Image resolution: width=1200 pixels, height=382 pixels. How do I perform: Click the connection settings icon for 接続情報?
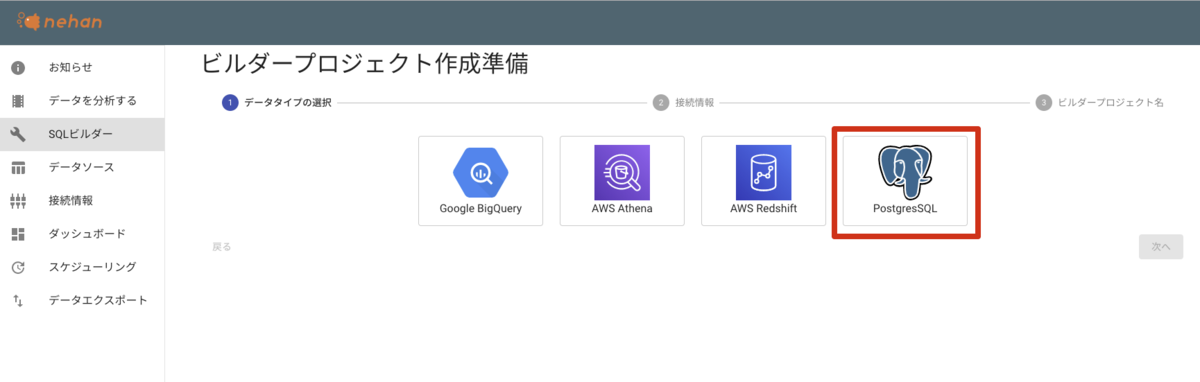(x=17, y=200)
